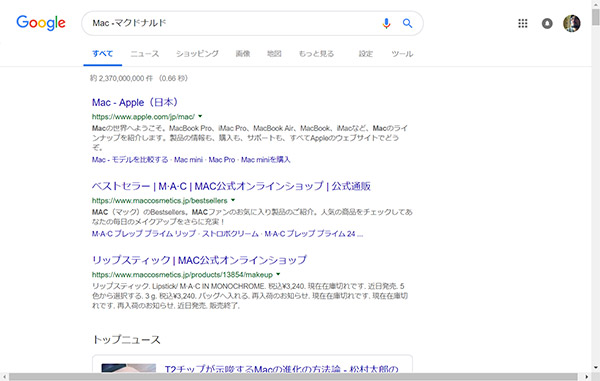Click the scroll-down arrow of vertical scrollbar
The image size is (600, 381).
[x=596, y=368]
